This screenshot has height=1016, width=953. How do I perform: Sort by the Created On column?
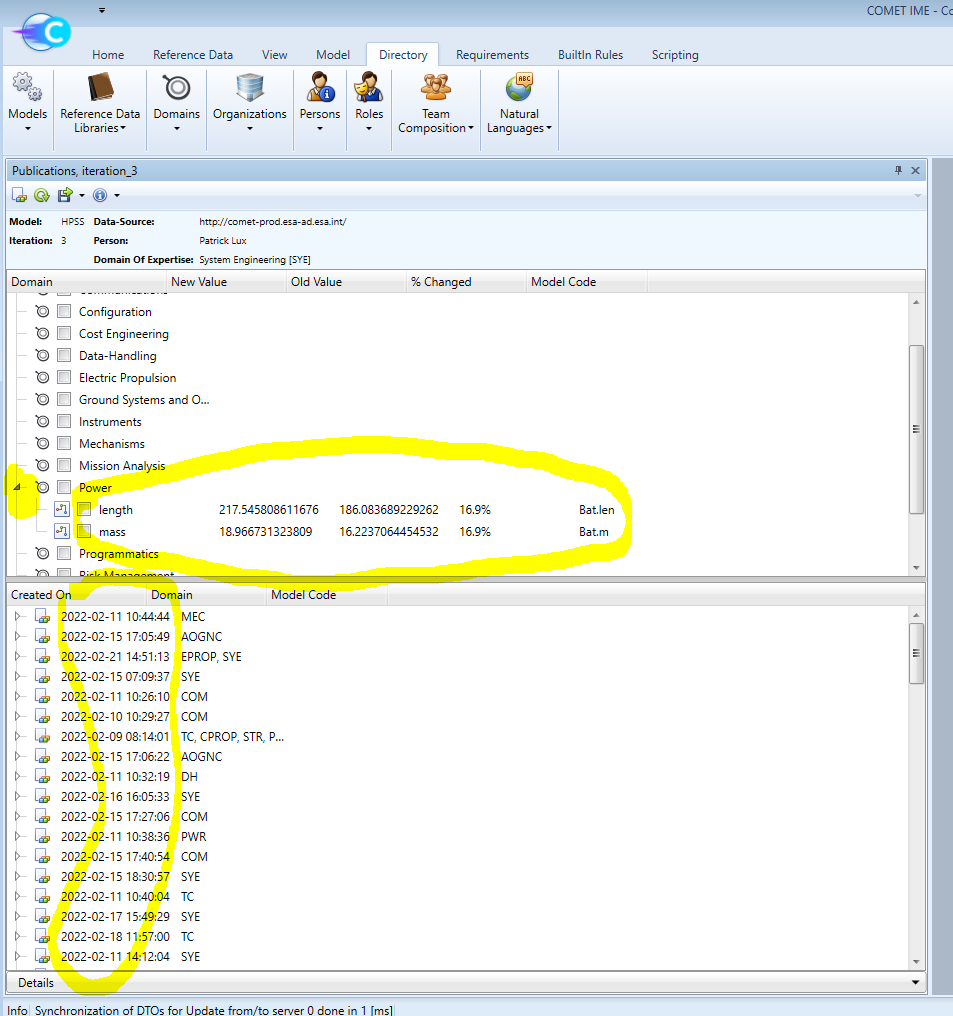tap(42, 594)
